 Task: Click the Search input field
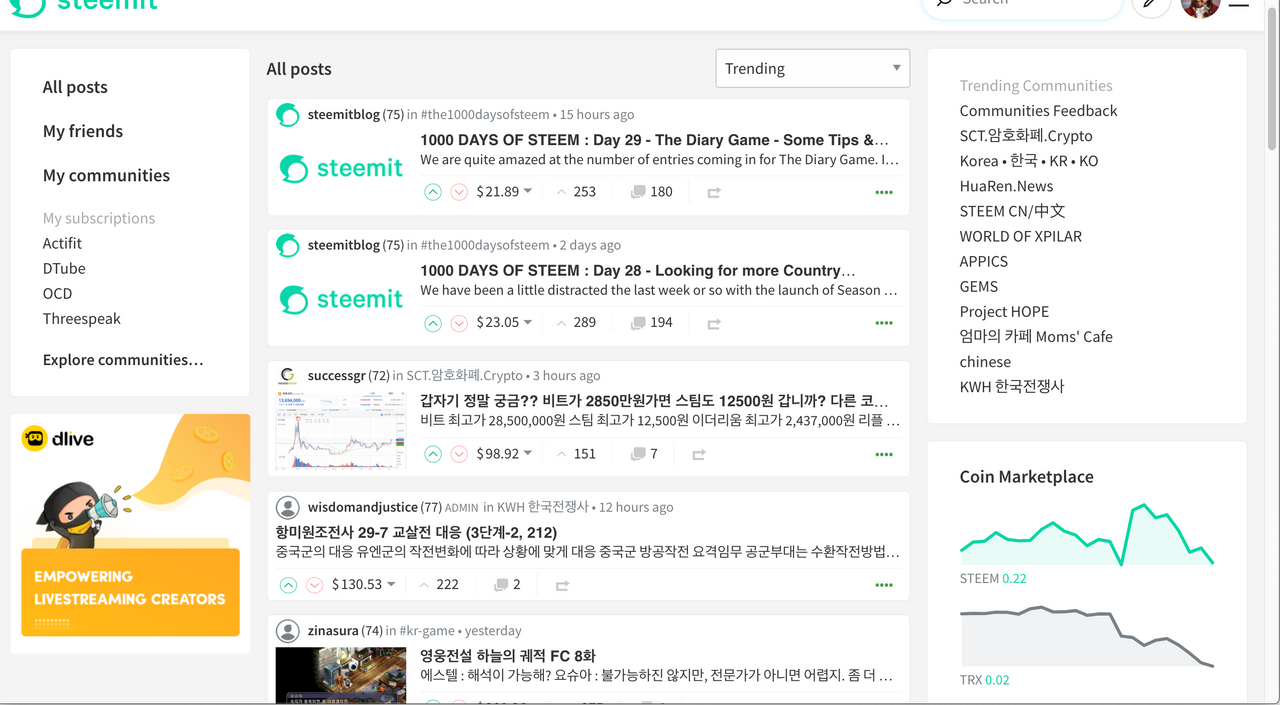pos(1022,5)
